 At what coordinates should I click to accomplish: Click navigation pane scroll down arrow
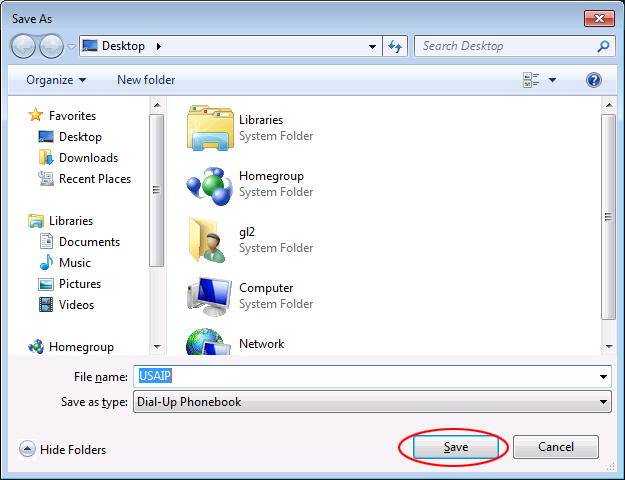point(157,346)
